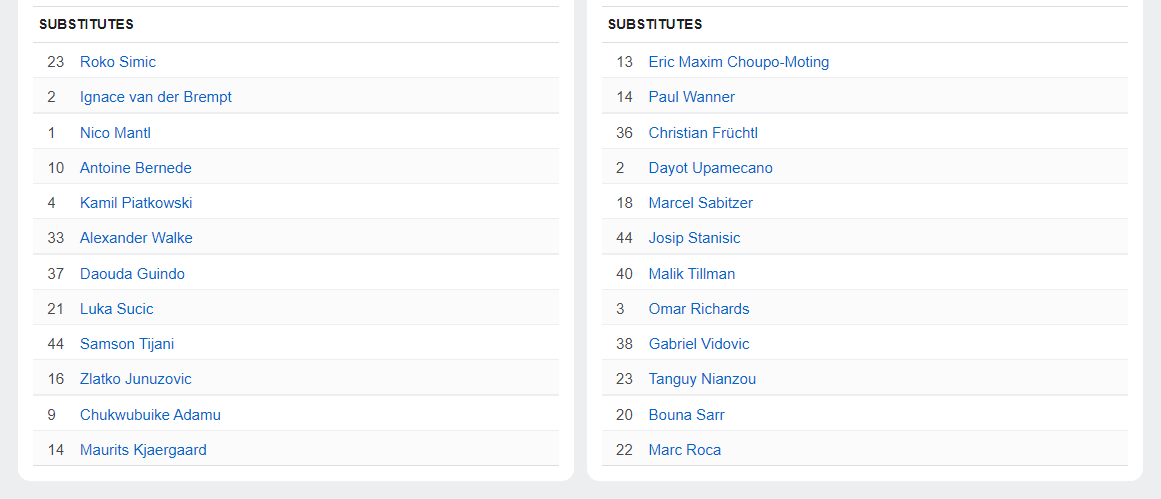1161x499 pixels.
Task: Select Nico Mantl from substitutes
Action: pos(115,133)
